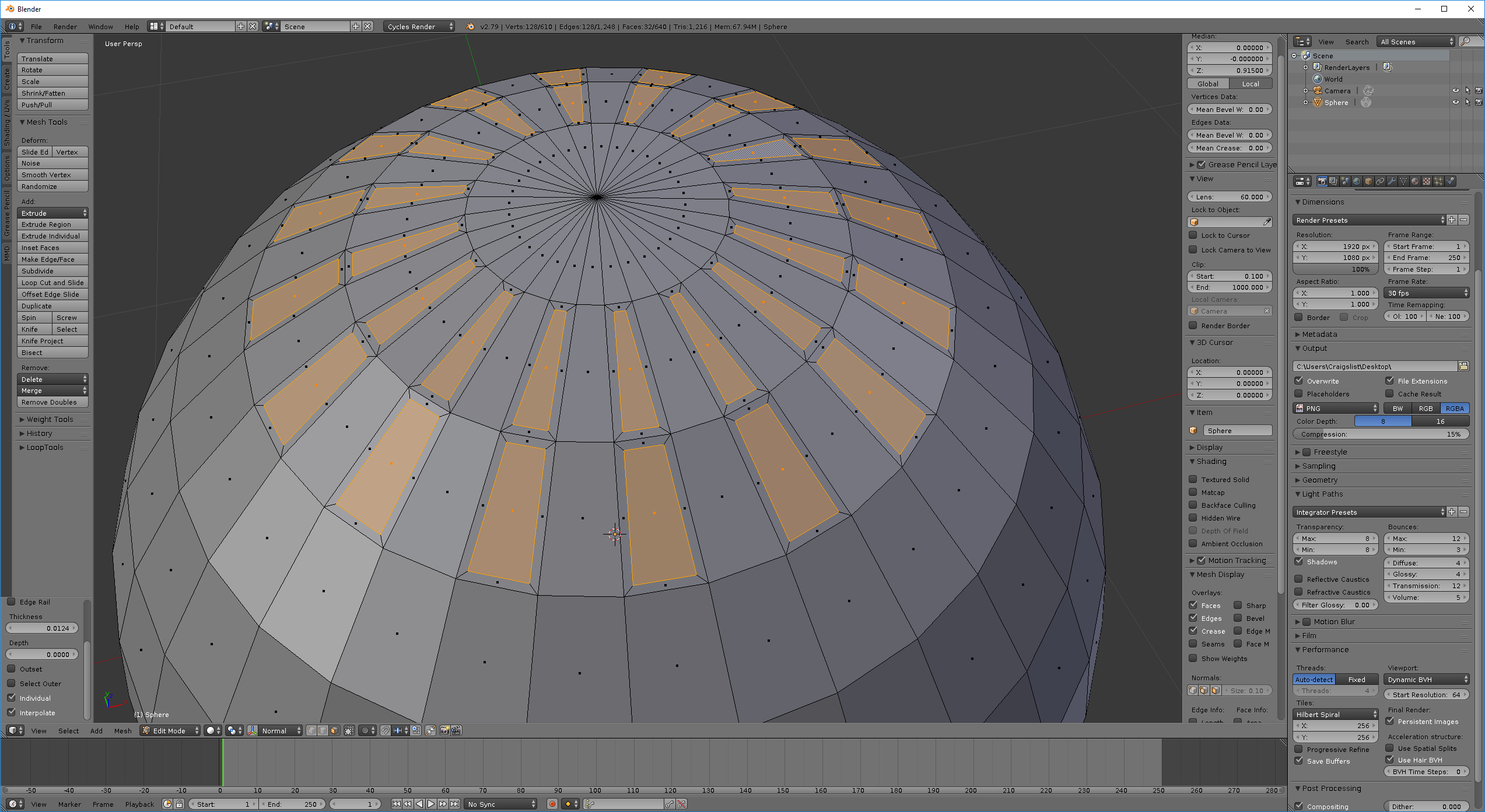Toggle Camera visibility eye in outliner
This screenshot has width=1485, height=812.
coord(1455,90)
